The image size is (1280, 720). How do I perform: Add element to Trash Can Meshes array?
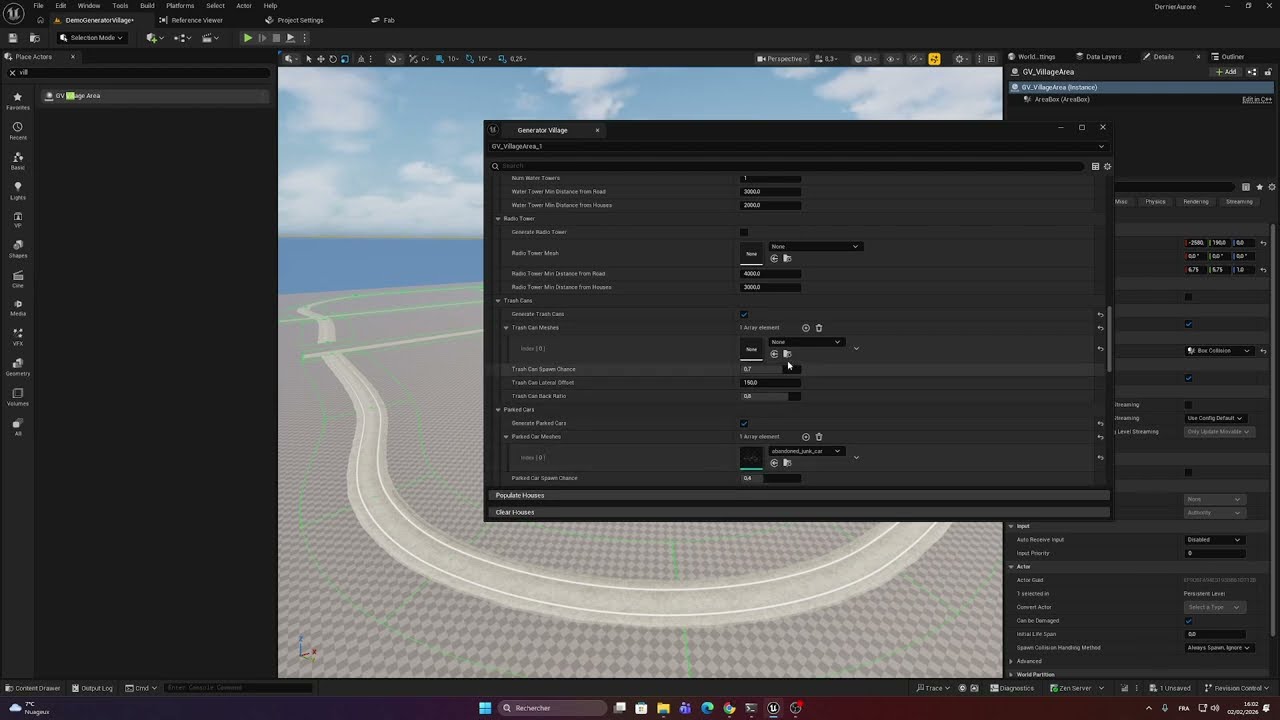[806, 328]
